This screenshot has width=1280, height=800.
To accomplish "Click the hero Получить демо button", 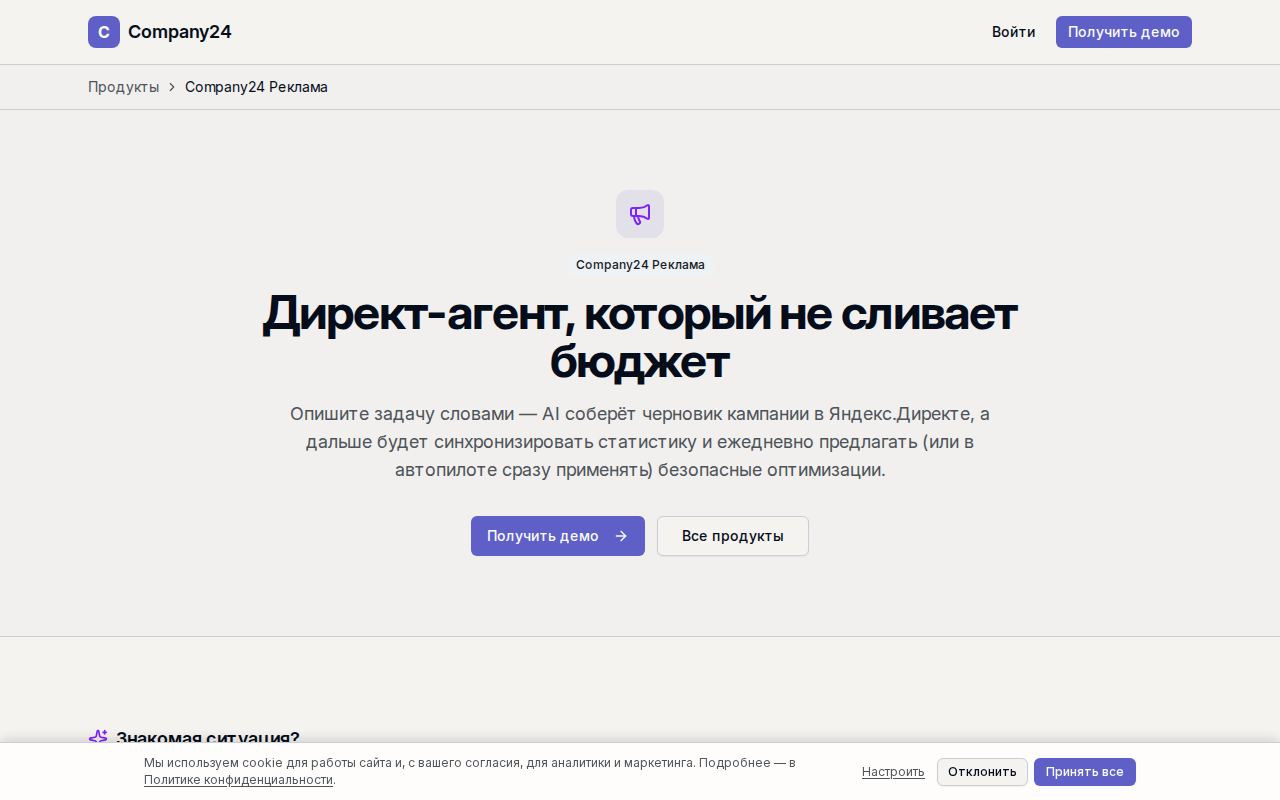I will 558,536.
